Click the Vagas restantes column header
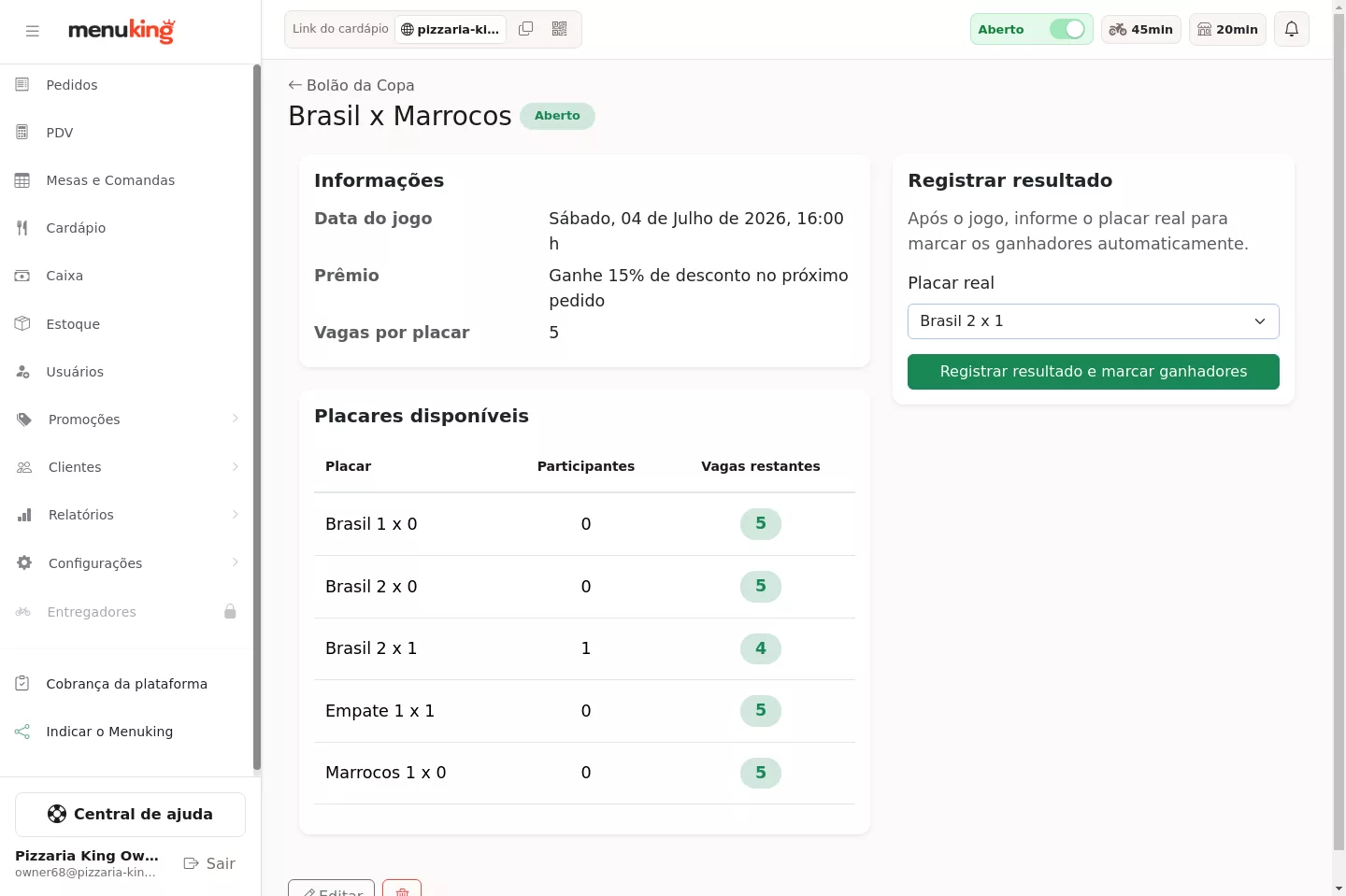The image size is (1346, 896). [761, 466]
